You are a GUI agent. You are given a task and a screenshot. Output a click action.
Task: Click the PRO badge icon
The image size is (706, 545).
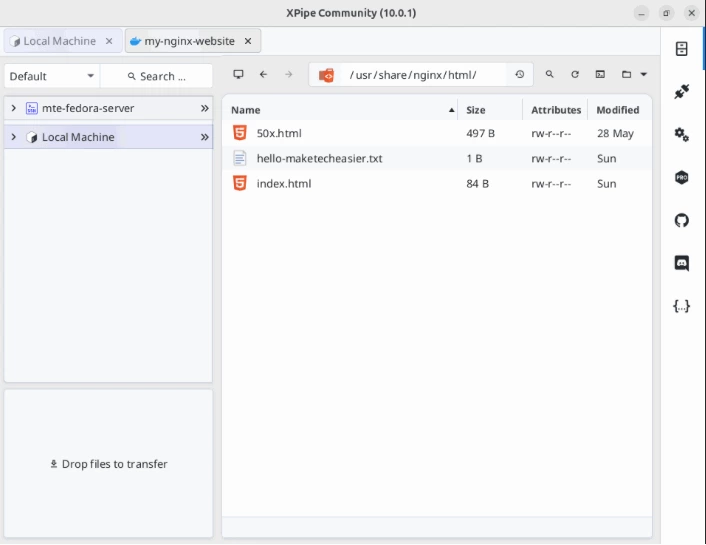tap(681, 177)
